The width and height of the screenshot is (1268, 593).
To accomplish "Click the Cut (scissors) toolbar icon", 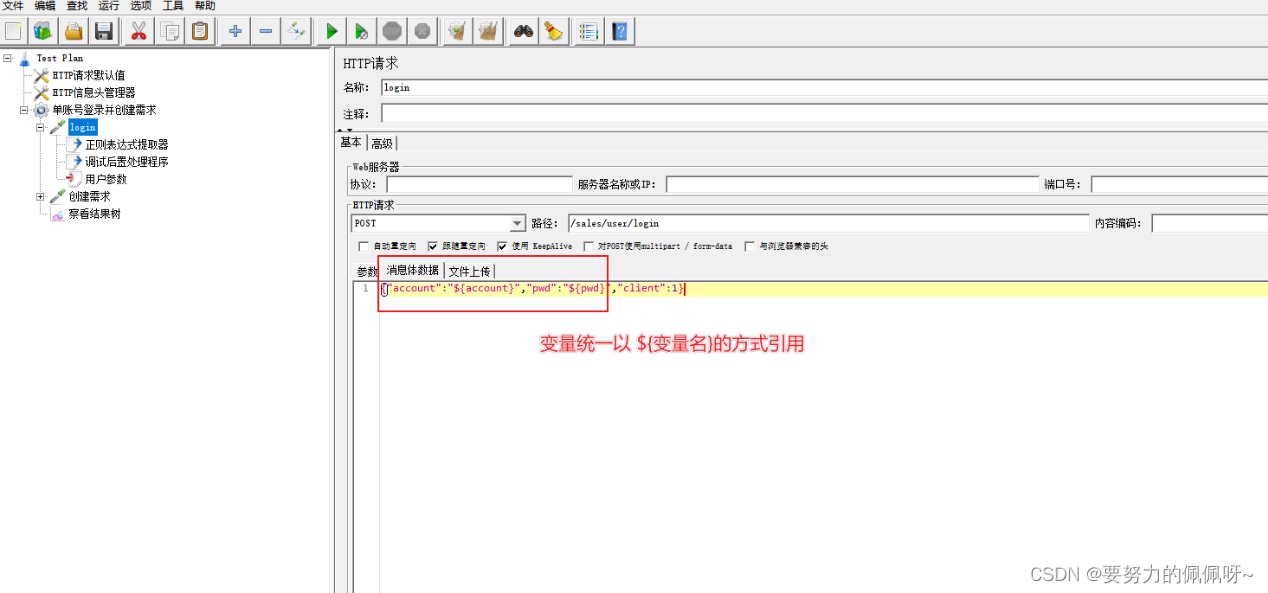I will click(x=137, y=30).
